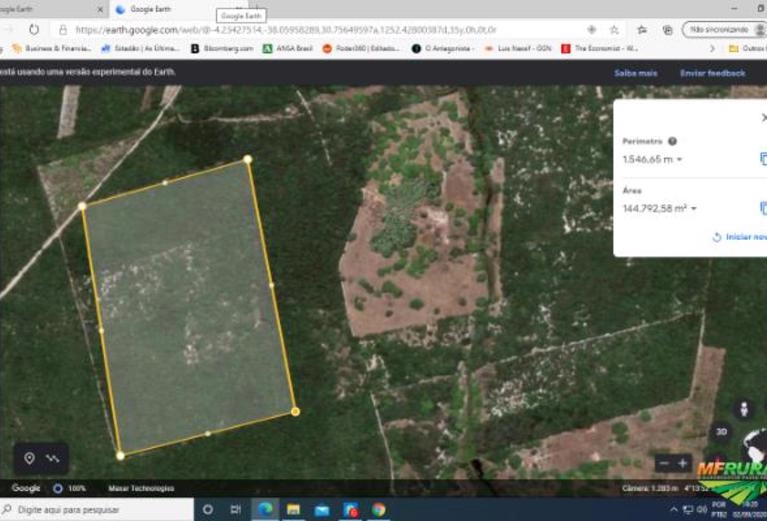Click the midpoint handle on the top polygon edge
The image size is (767, 521).
point(165,182)
